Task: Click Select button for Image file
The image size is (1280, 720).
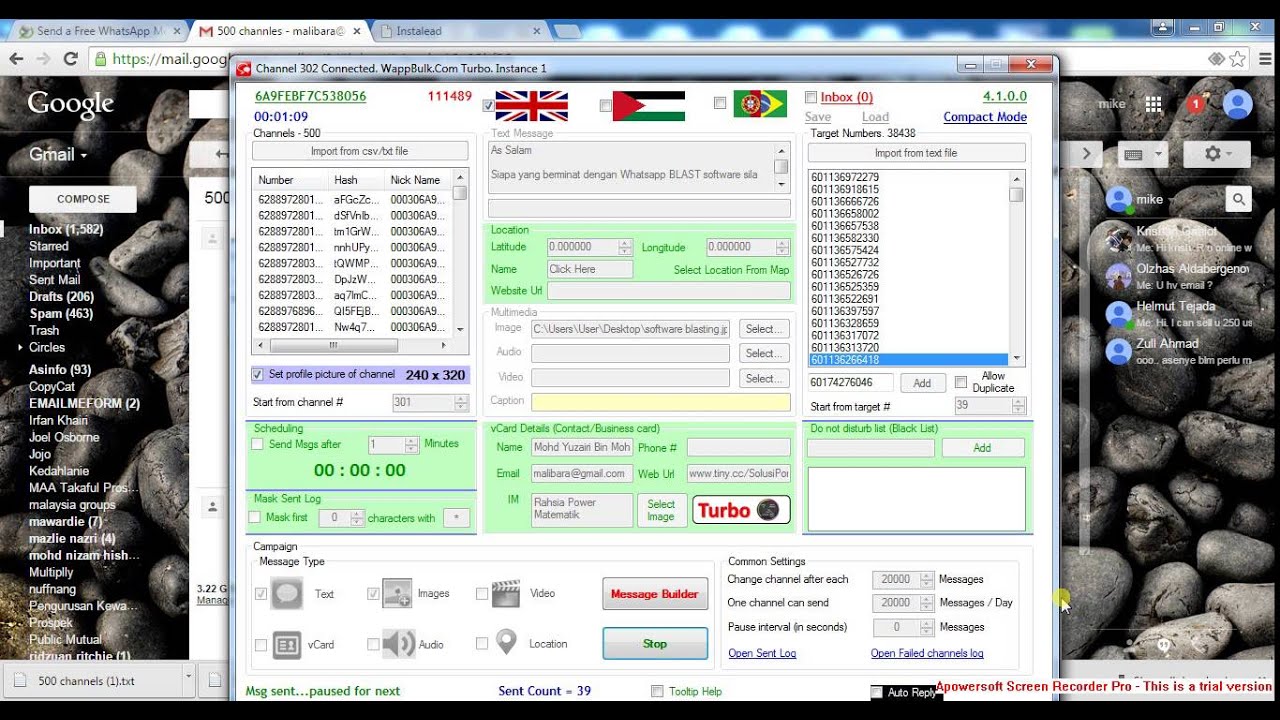Action: (765, 329)
